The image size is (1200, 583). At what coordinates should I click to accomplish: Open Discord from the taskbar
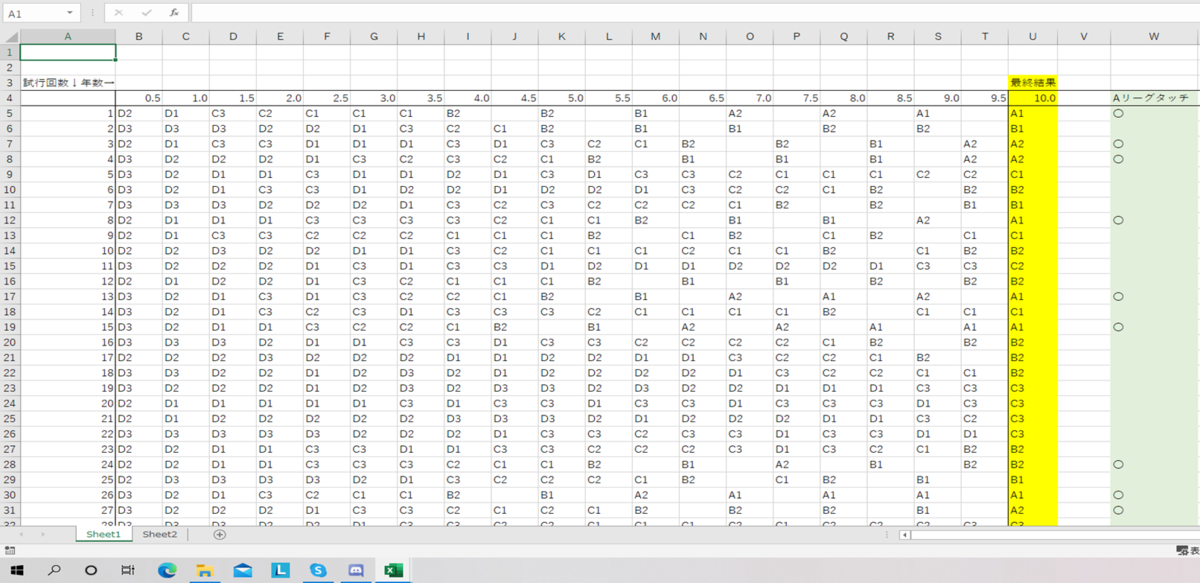pos(356,569)
